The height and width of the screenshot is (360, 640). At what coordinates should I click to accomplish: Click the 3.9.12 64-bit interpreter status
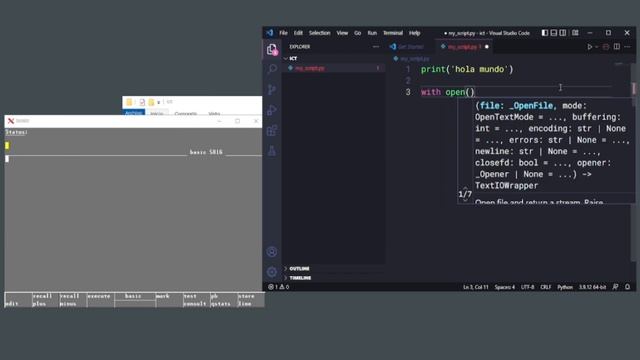point(592,287)
